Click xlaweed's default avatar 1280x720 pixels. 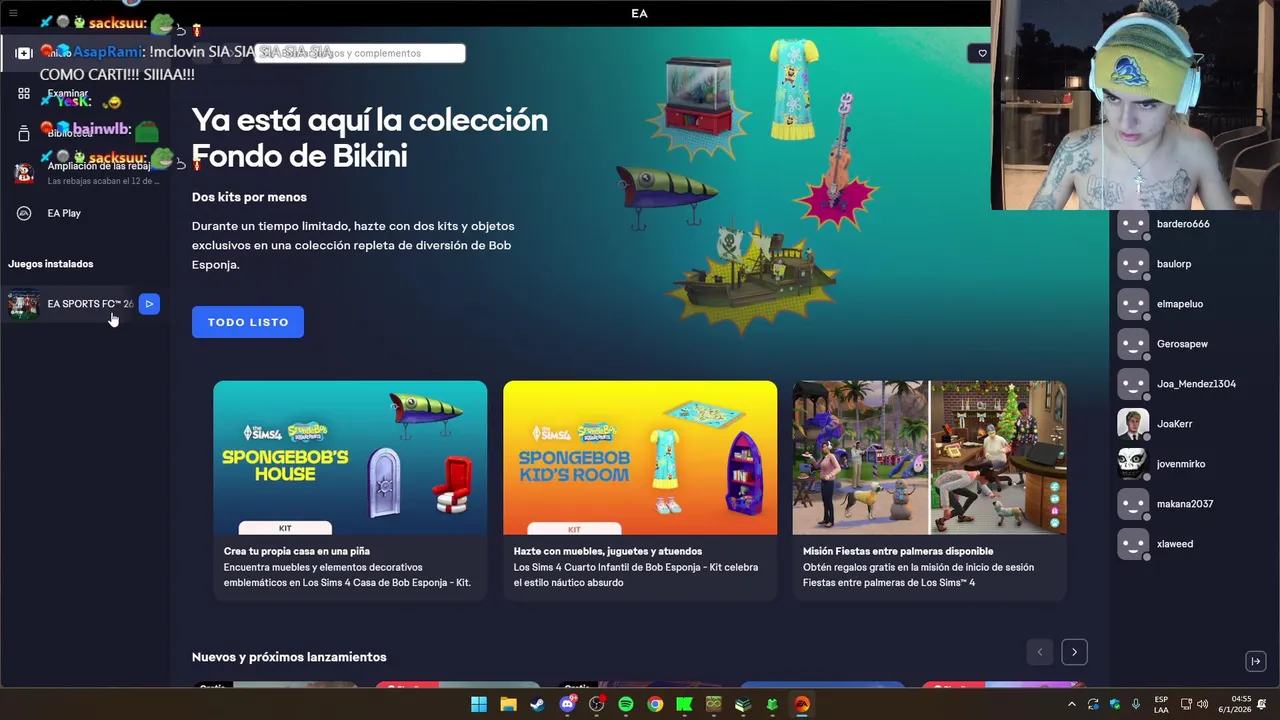coord(1133,544)
